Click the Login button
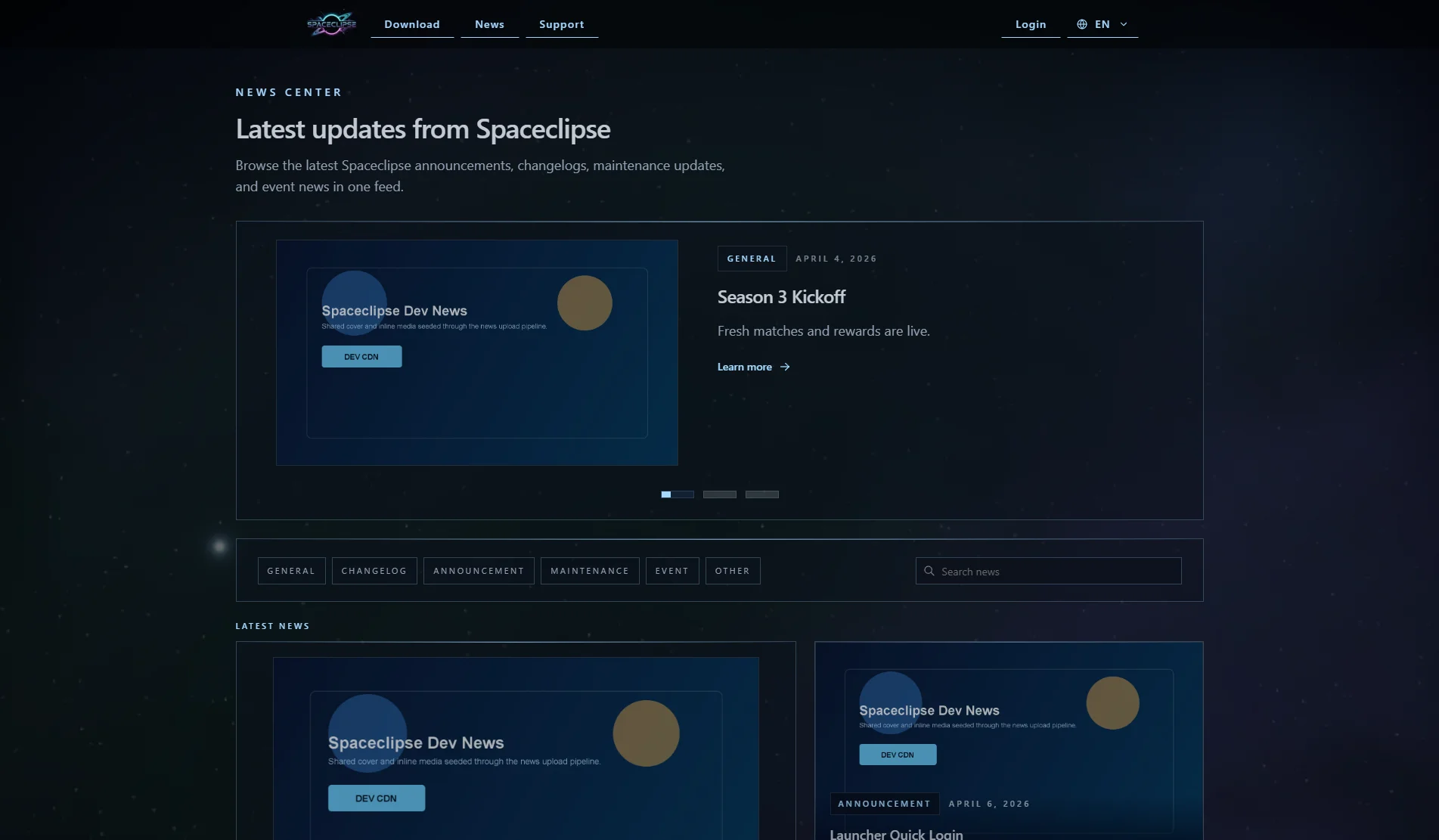Viewport: 1439px width, 840px height. tap(1030, 23)
